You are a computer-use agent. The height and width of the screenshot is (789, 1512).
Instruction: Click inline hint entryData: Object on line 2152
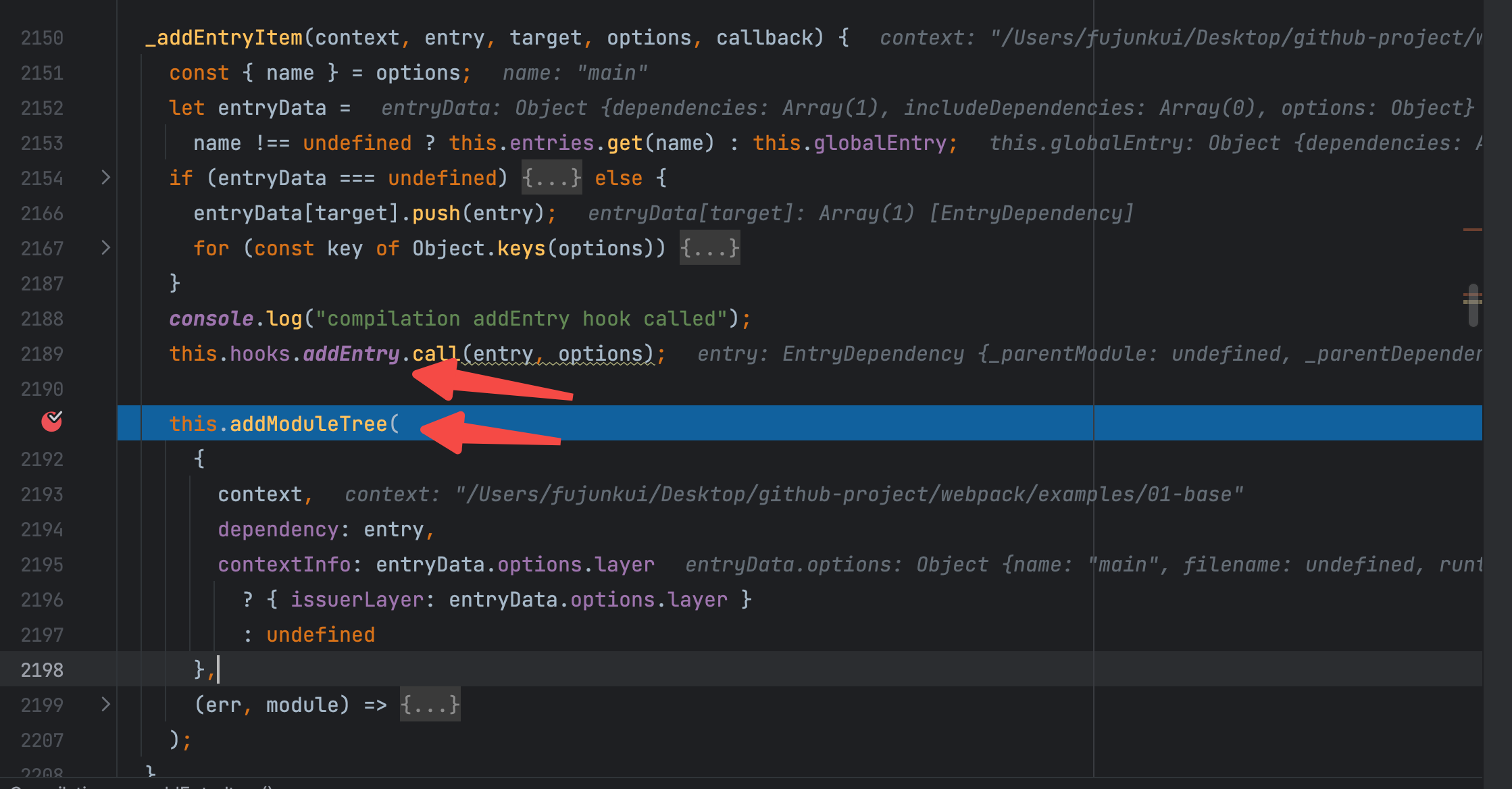click(484, 108)
